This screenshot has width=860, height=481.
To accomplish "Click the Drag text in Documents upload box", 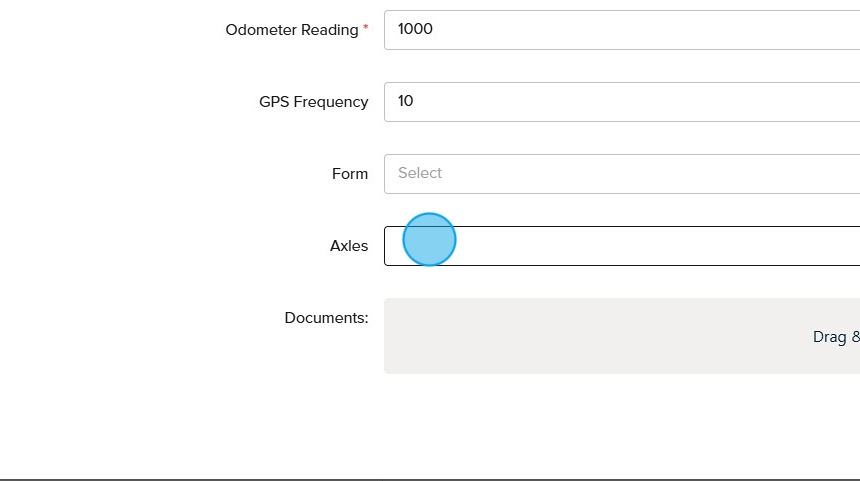I will point(828,337).
